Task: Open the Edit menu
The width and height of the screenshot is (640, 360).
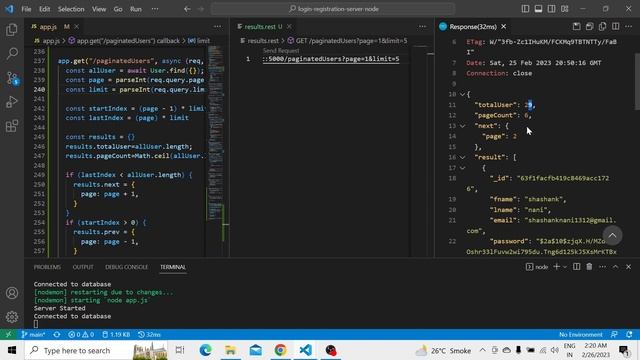Action: point(44,9)
